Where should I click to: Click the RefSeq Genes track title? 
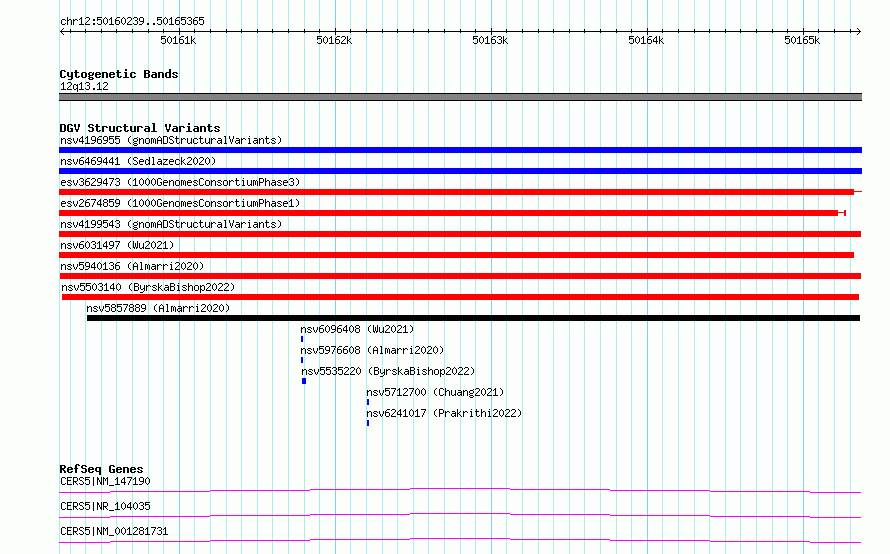[101, 469]
